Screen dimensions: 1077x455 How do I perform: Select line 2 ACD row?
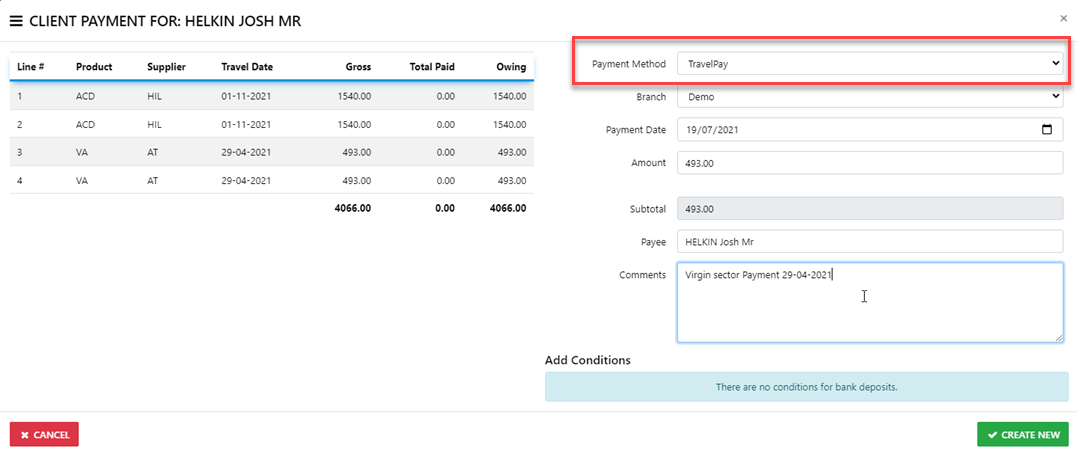click(x=270, y=125)
